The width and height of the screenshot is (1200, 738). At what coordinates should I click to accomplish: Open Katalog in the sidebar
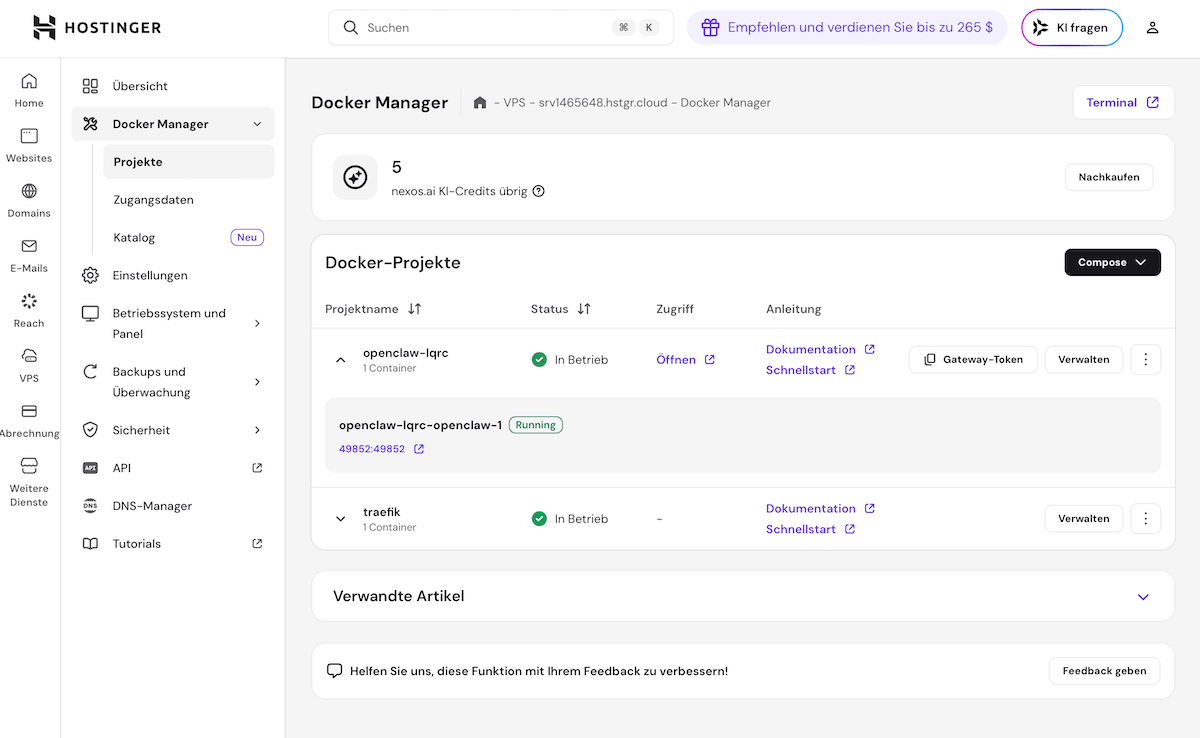pos(135,238)
